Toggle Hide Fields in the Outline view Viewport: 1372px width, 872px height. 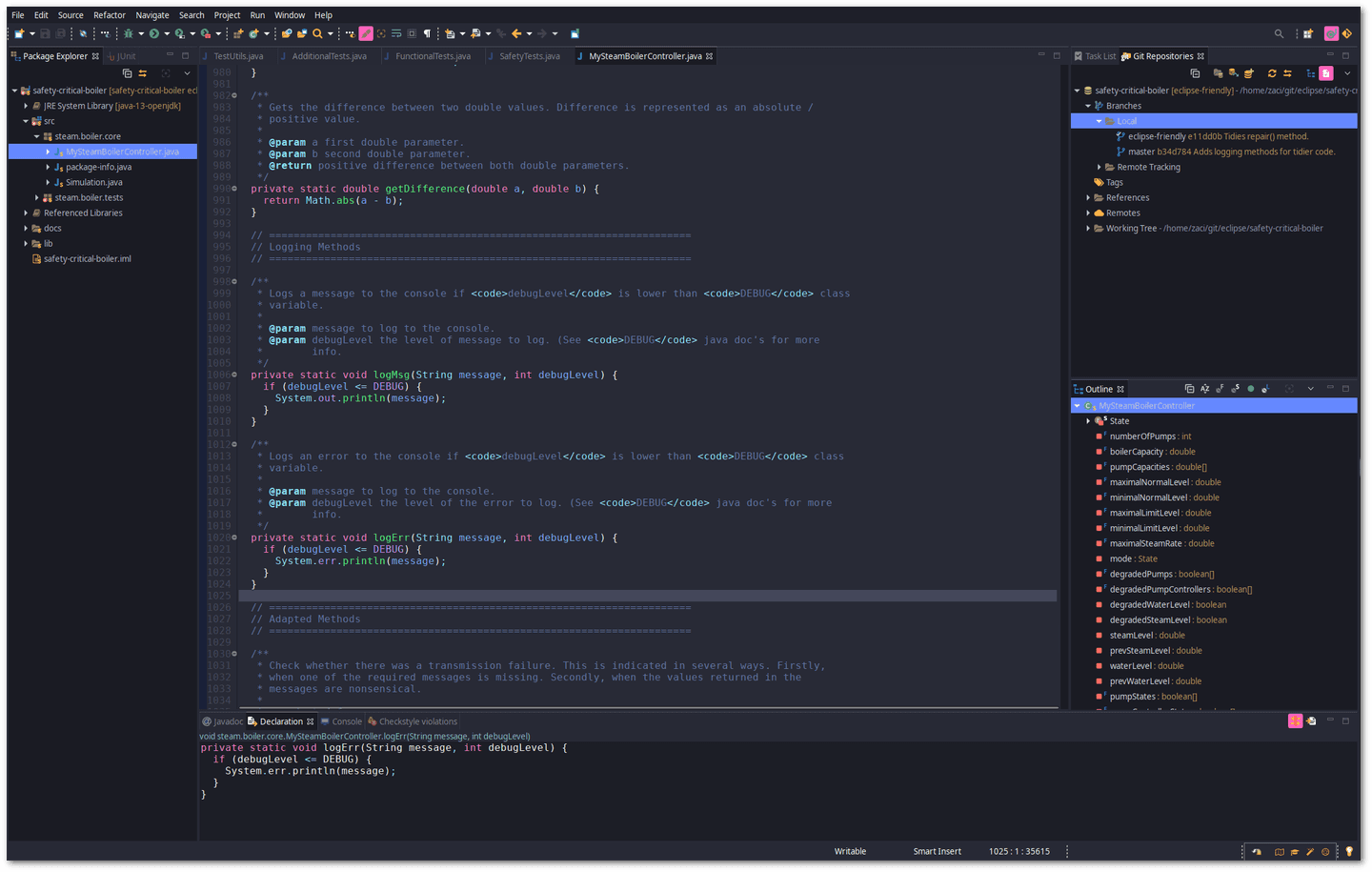(1221, 388)
